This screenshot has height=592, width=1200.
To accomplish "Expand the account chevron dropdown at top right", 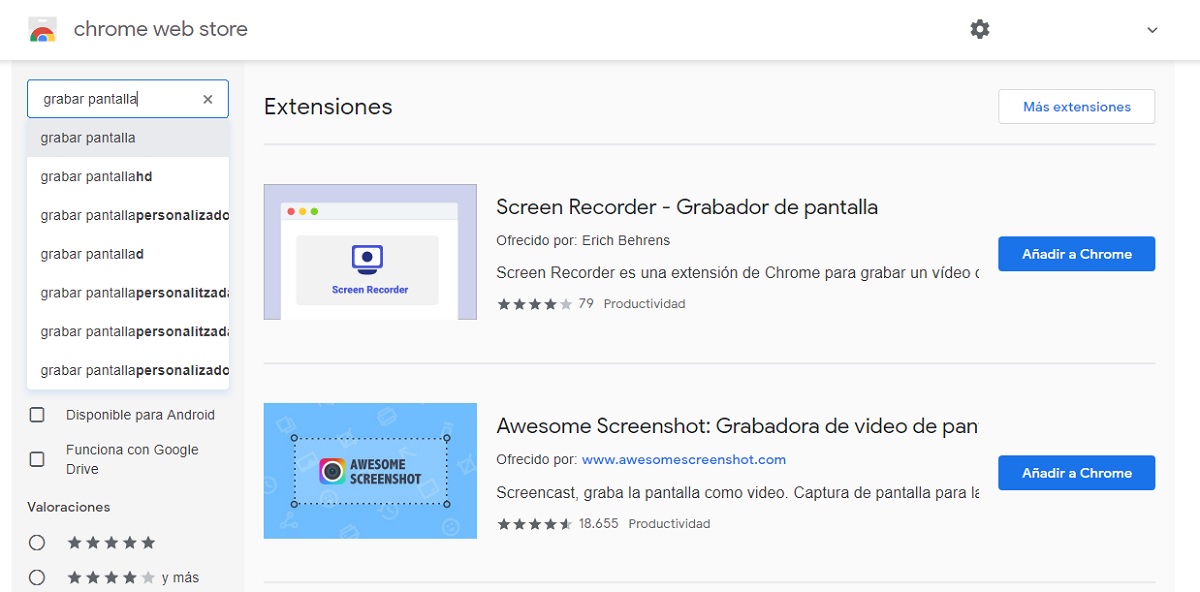I will tap(1152, 30).
